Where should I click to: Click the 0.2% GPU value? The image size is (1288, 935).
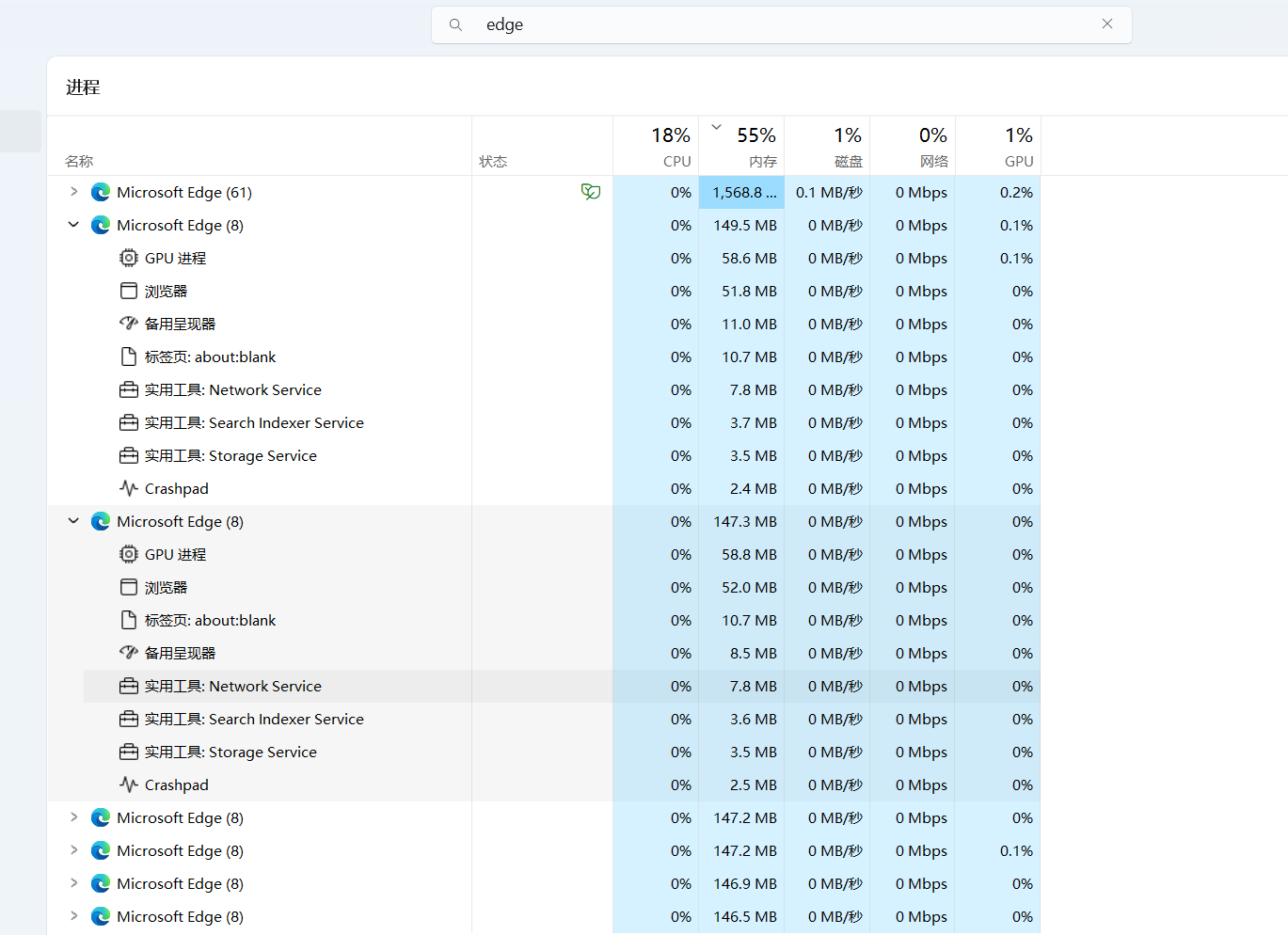pyautogui.click(x=1016, y=192)
